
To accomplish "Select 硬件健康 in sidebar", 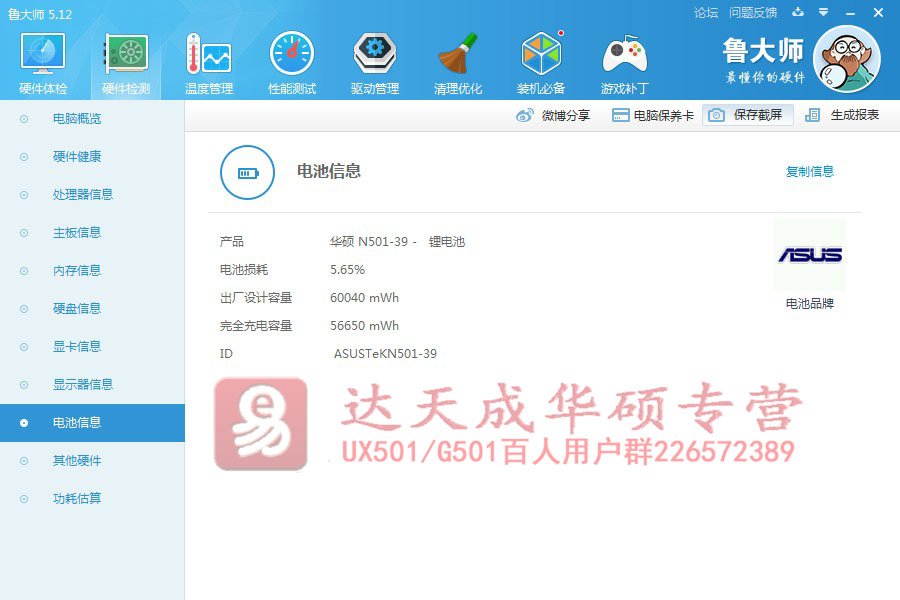I will (x=92, y=157).
